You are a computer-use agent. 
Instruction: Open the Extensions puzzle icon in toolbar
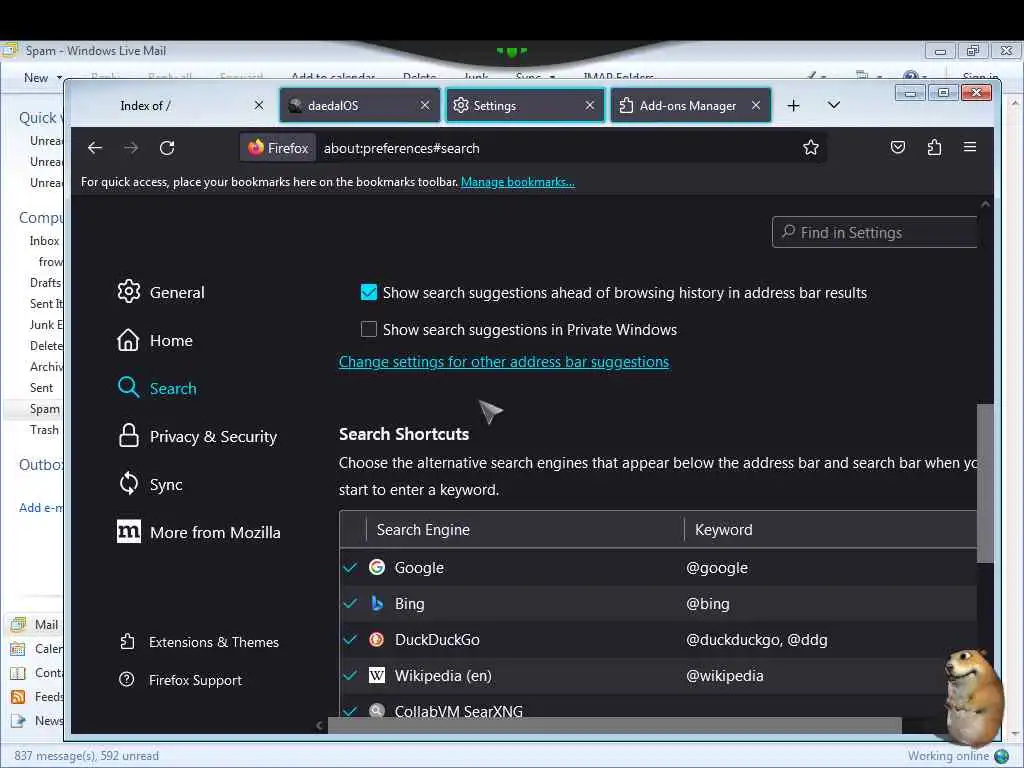[935, 148]
